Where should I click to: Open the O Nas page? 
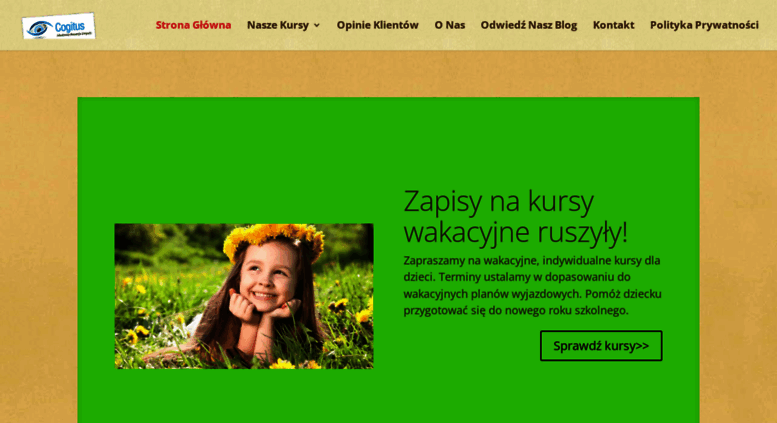pyautogui.click(x=449, y=25)
